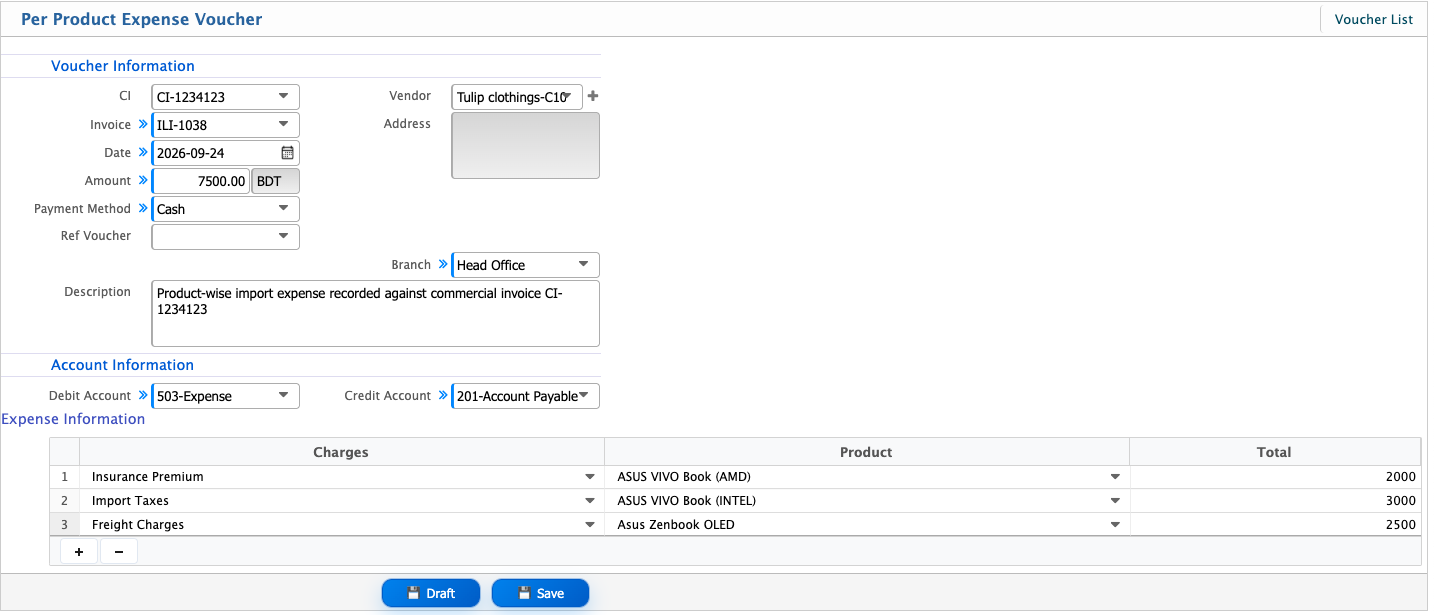
Task: Open Credit Account dropdown 201-Account Payable
Action: 526,396
